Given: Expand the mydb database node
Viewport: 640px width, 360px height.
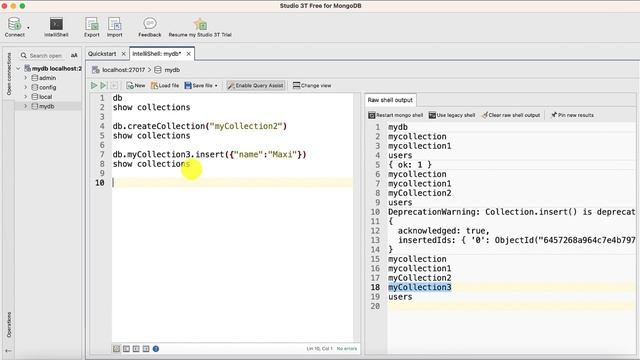Looking at the screenshot, I should [x=26, y=106].
